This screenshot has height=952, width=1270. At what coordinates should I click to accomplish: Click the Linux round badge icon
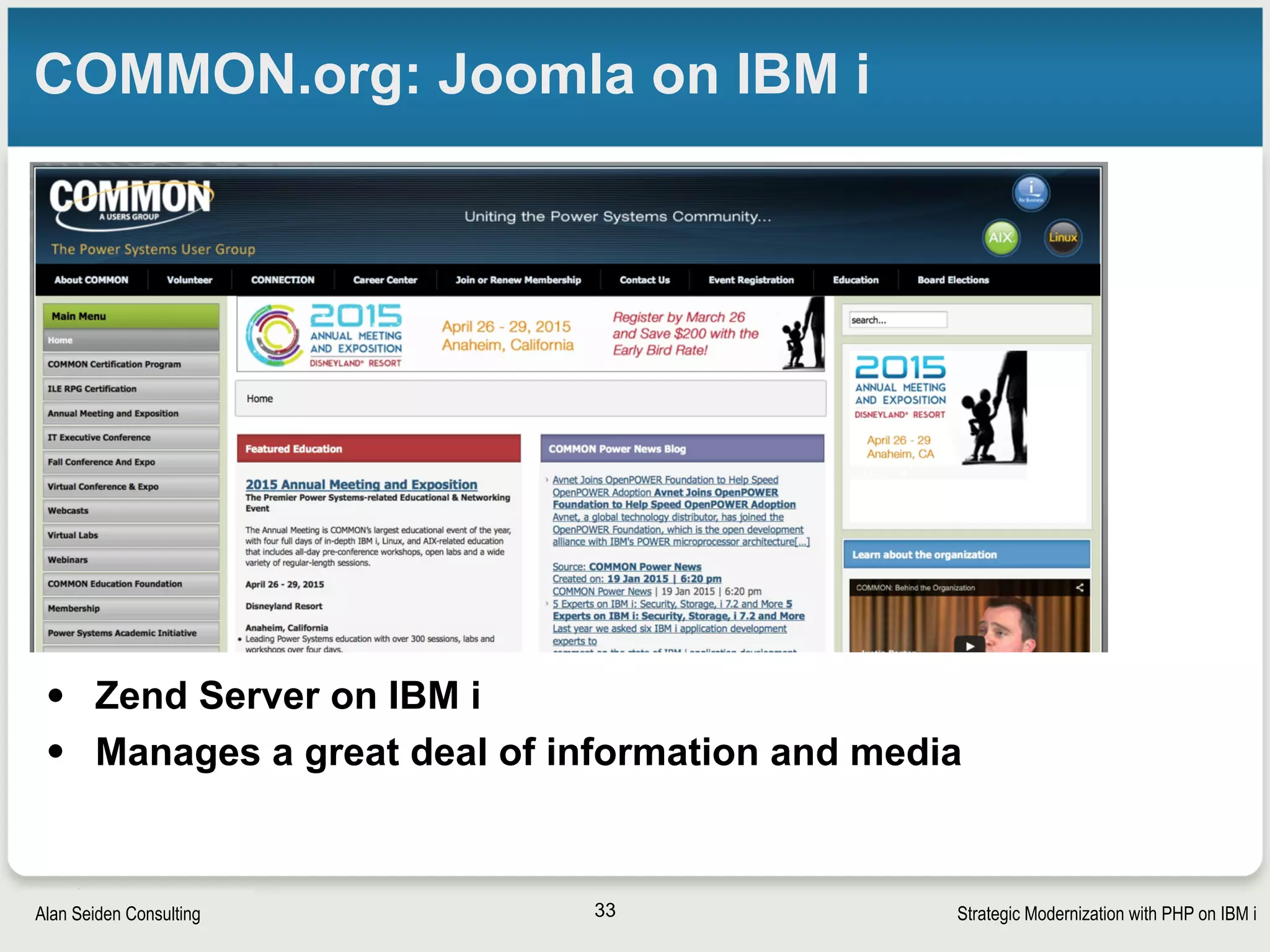coord(1063,237)
